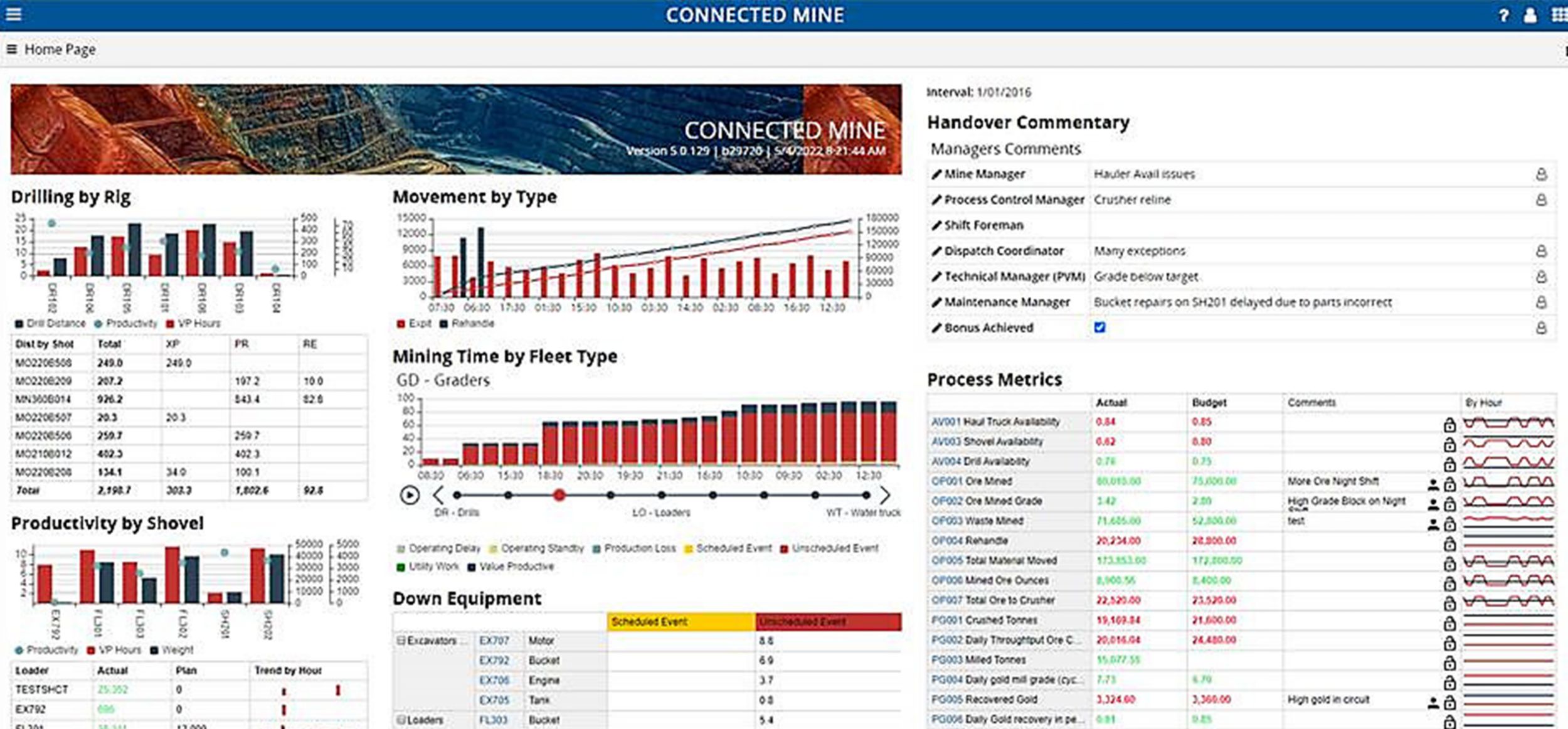
Task: Select the first dot on fleet slider
Action: pyautogui.click(x=457, y=495)
